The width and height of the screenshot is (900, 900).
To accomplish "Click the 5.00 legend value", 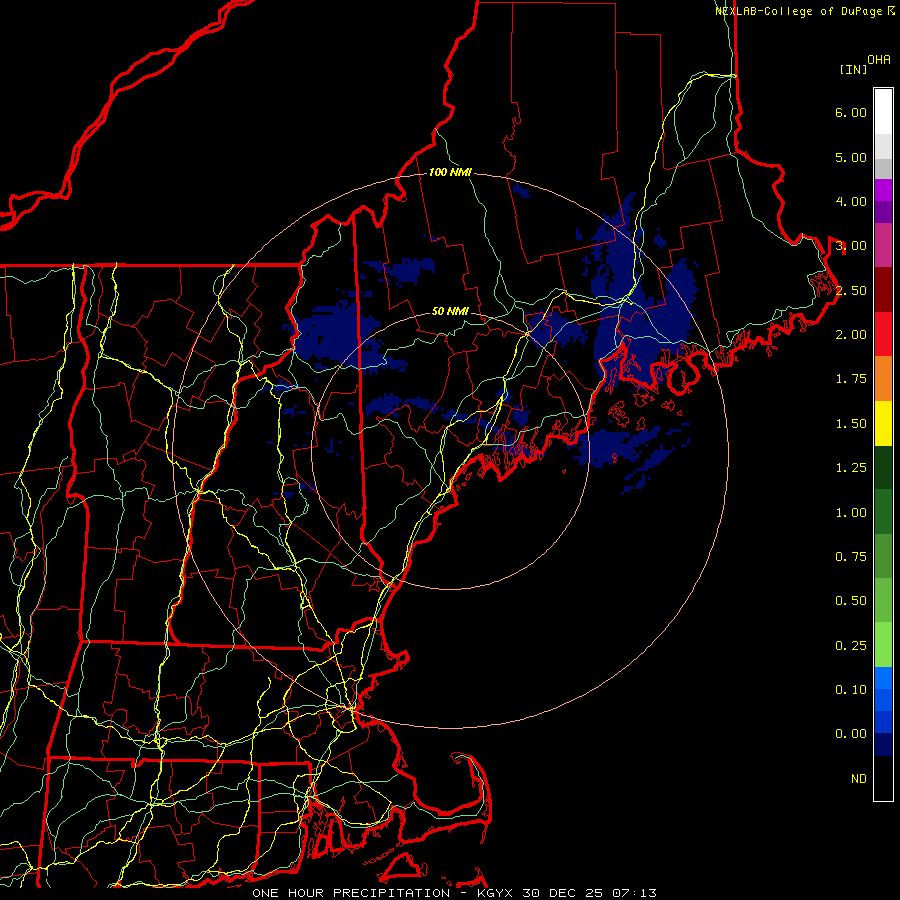I will [851, 157].
